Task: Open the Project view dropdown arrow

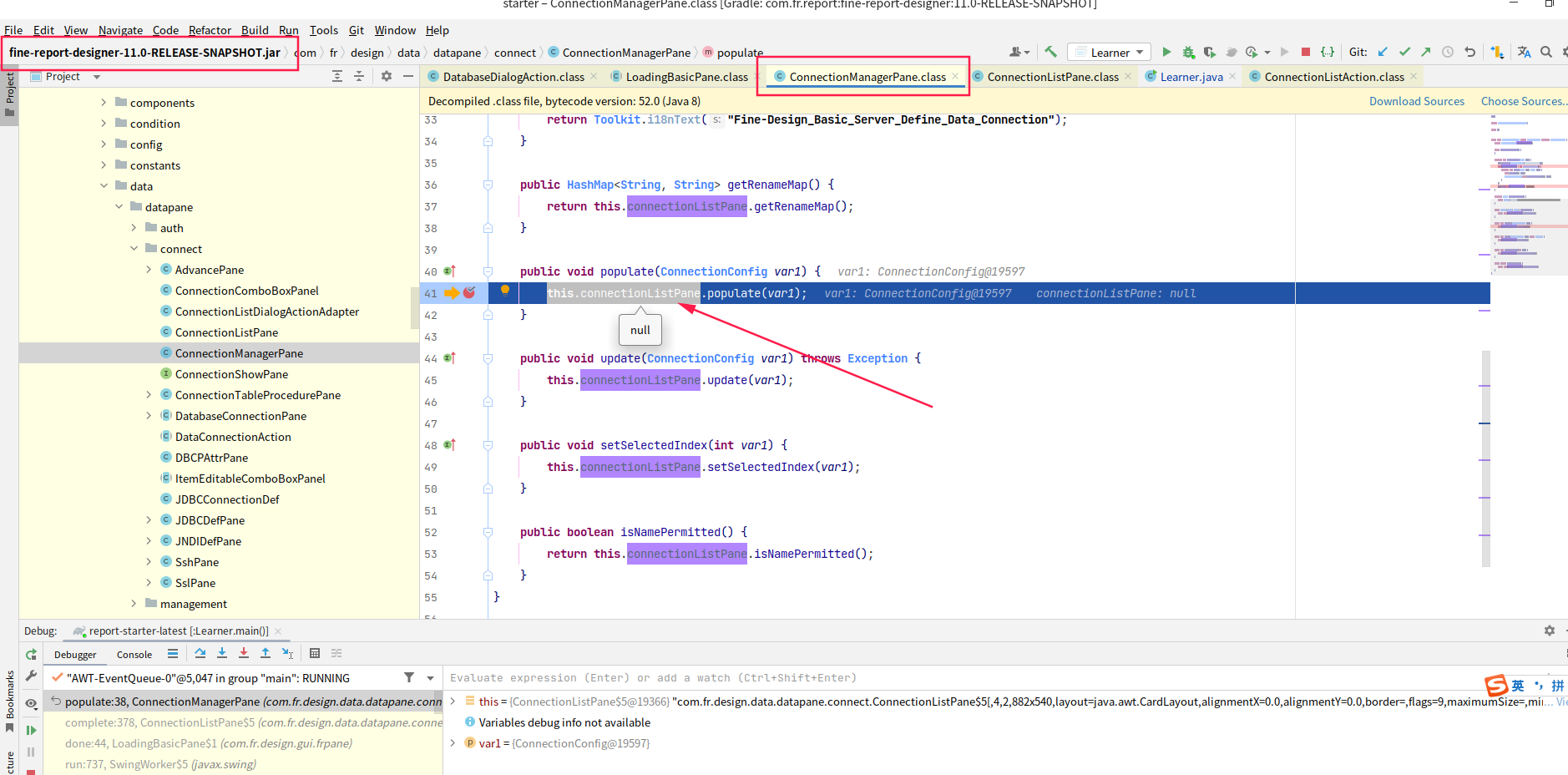Action: (x=97, y=77)
